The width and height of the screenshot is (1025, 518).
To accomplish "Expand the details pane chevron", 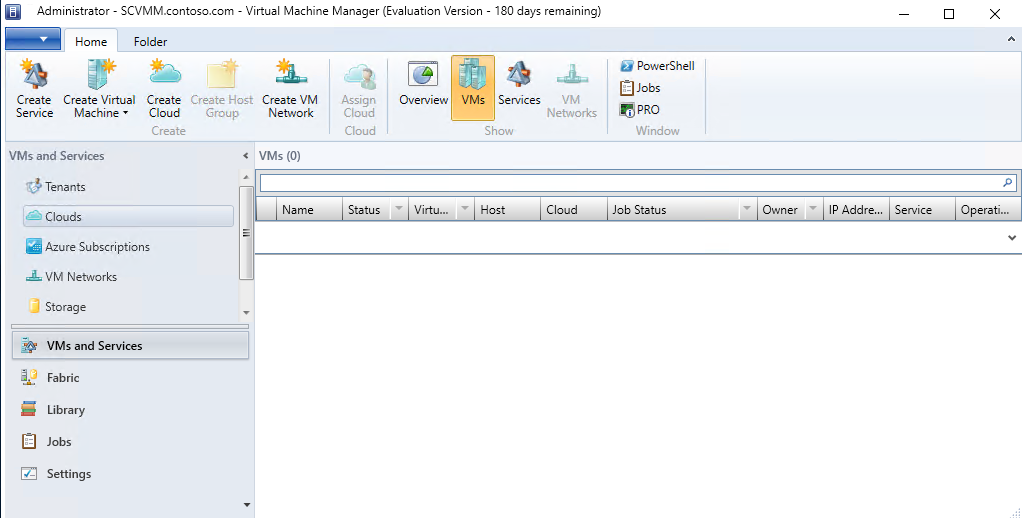I will pyautogui.click(x=1012, y=238).
